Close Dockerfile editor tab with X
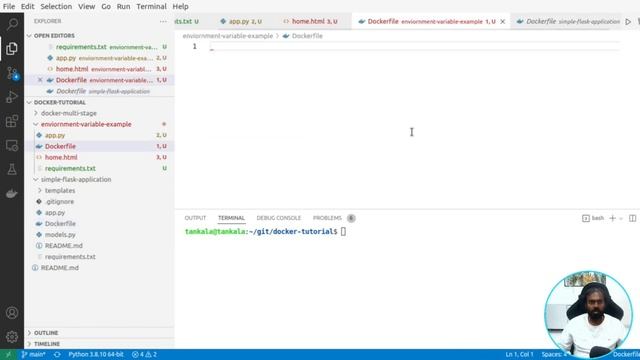 [503, 22]
